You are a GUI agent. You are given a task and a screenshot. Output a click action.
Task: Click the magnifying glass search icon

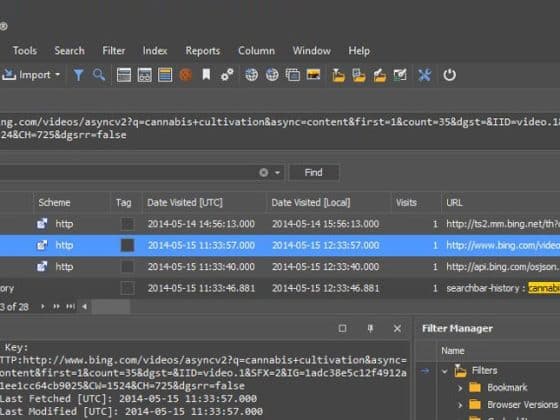99,75
